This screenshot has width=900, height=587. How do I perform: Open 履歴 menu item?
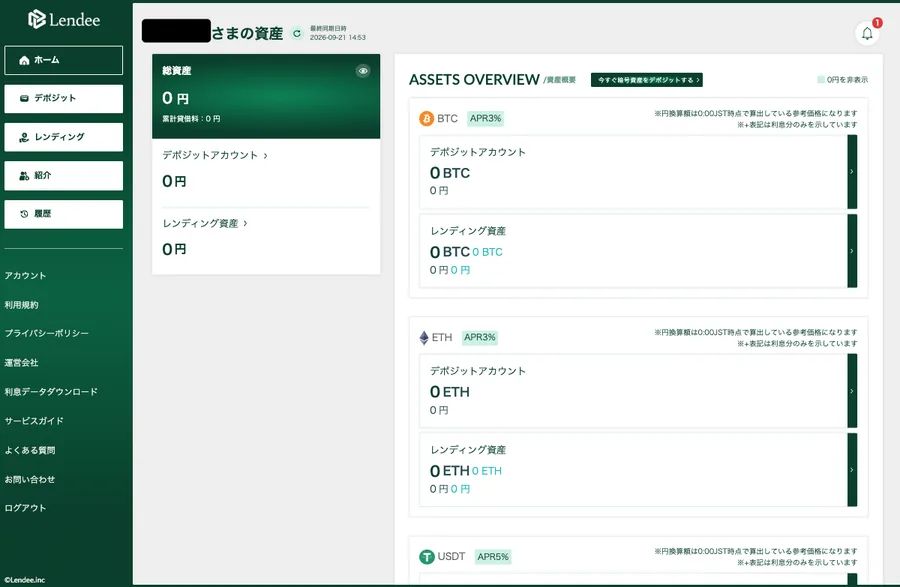click(x=64, y=214)
